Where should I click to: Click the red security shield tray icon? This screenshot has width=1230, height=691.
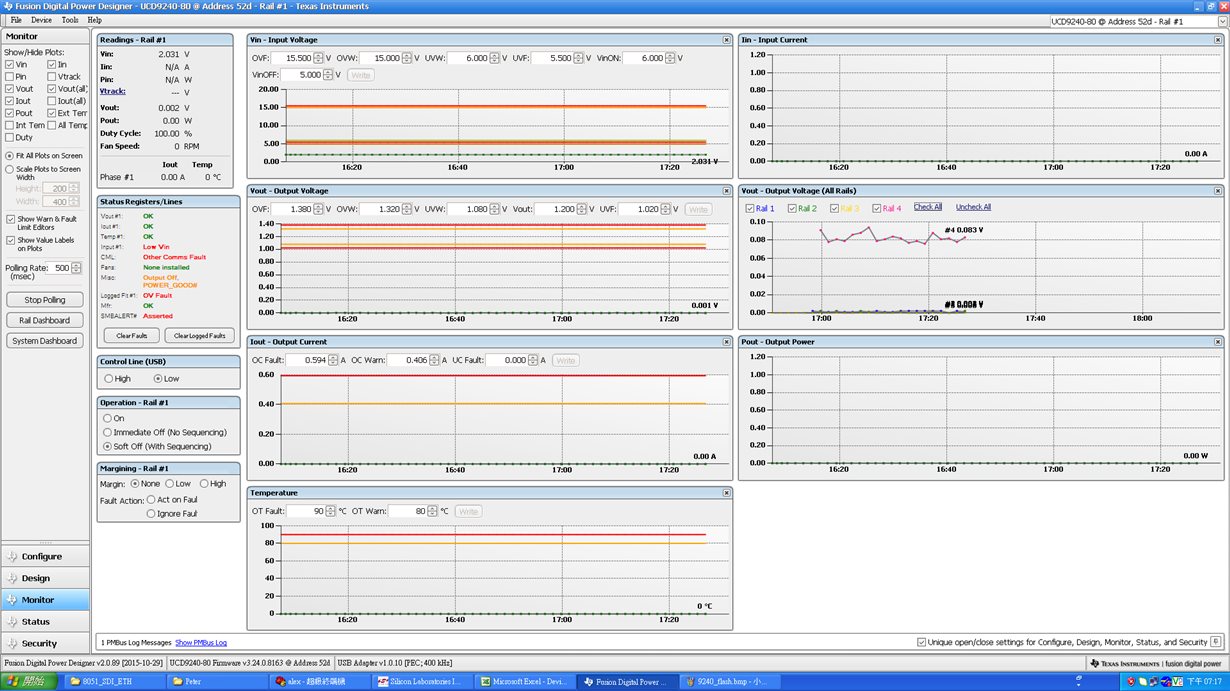click(1131, 681)
